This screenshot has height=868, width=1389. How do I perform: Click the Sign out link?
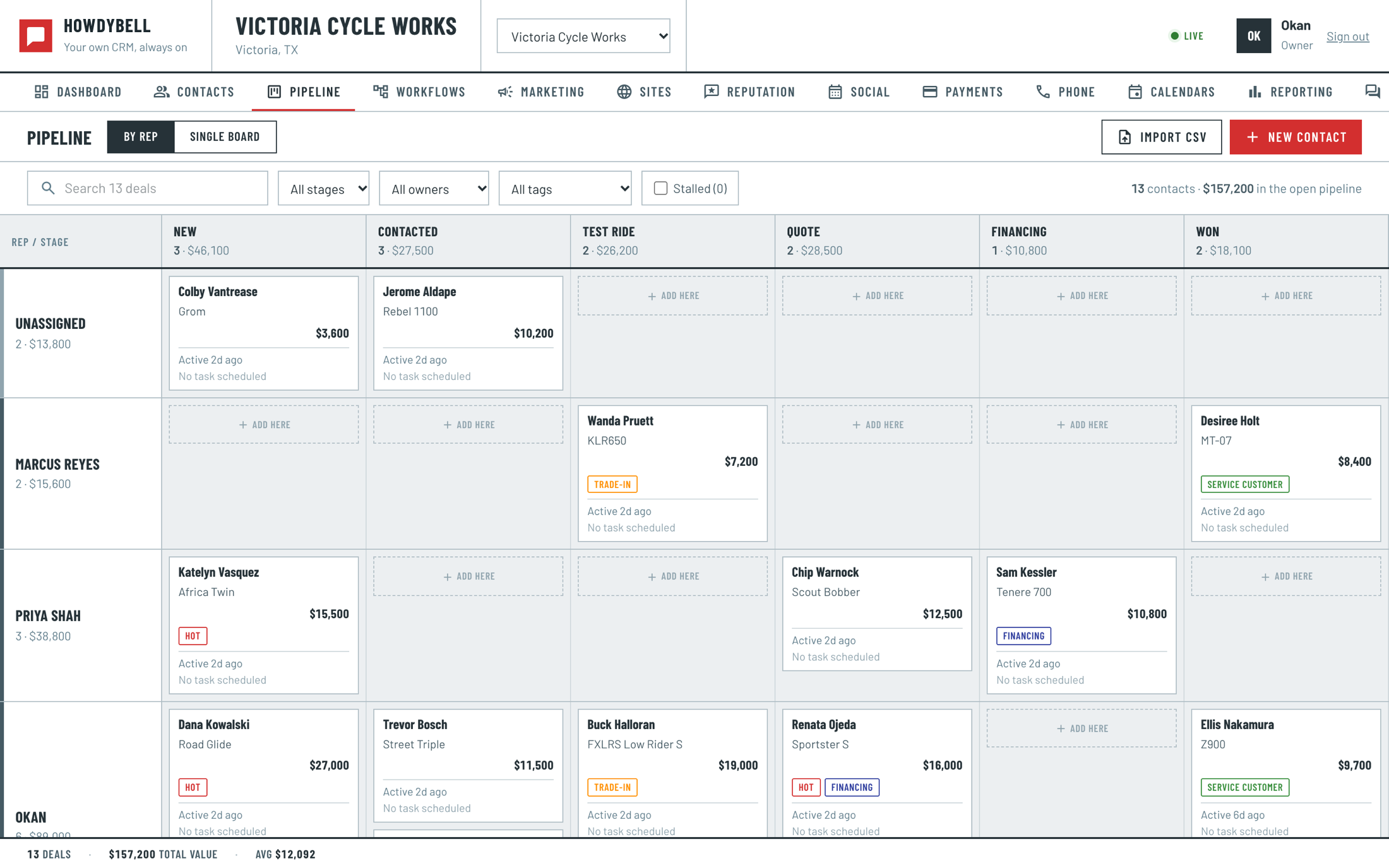[1348, 37]
